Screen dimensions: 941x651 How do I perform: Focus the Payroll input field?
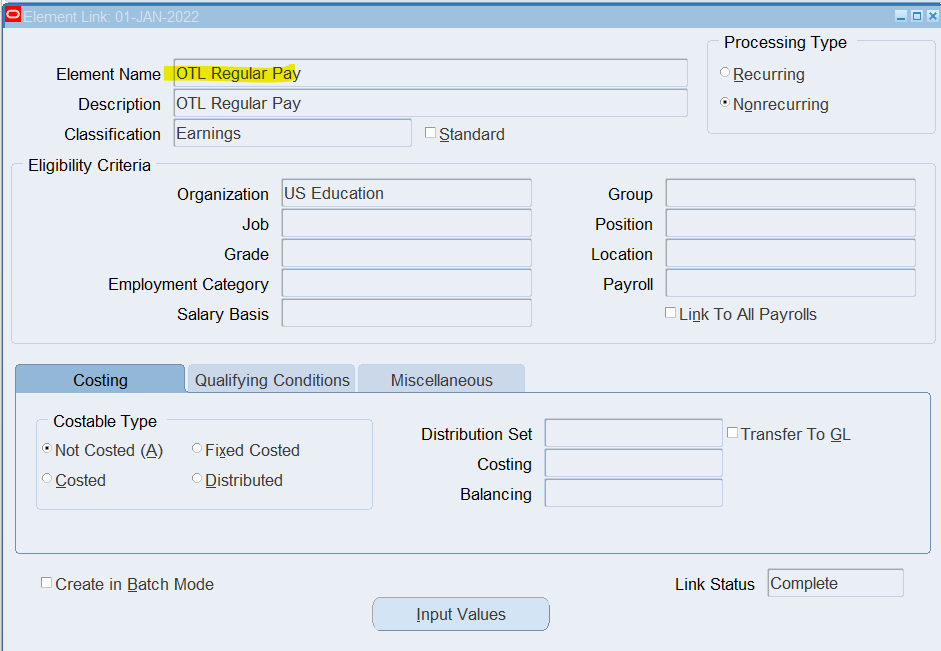click(790, 284)
